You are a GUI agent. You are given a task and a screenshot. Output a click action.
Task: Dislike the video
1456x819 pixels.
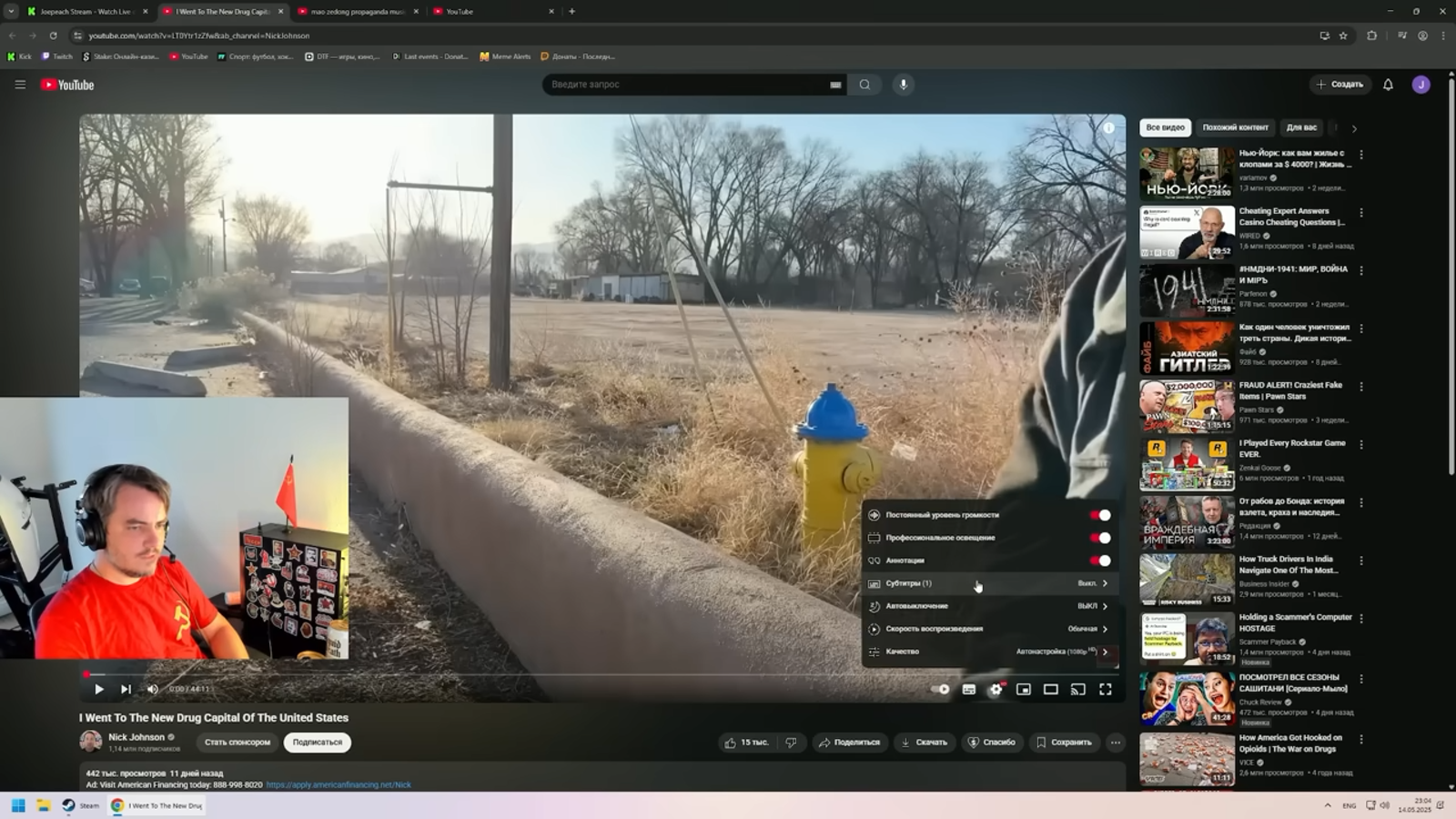[x=791, y=743]
